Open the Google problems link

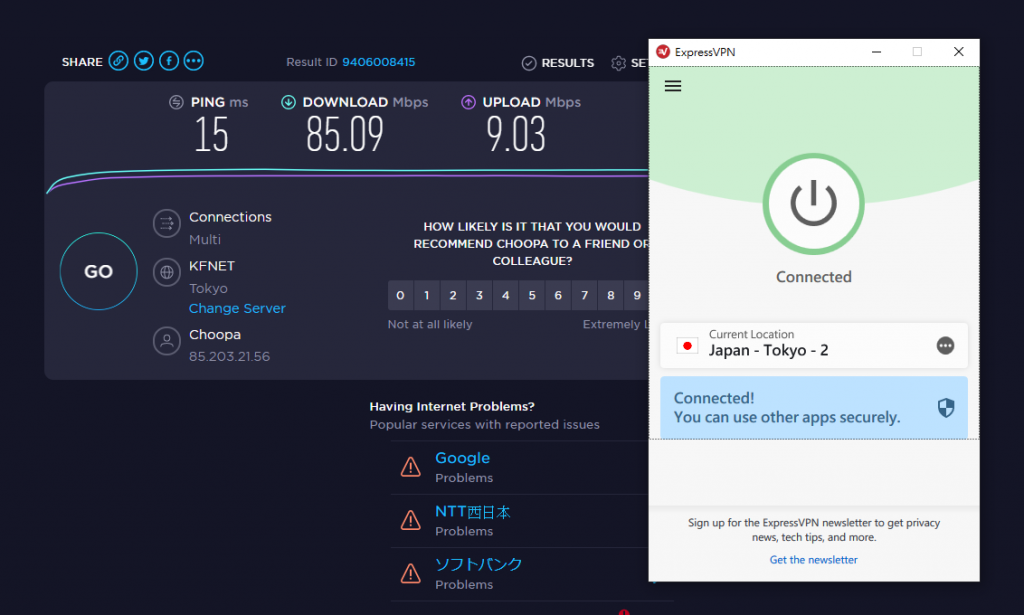pyautogui.click(x=462, y=458)
